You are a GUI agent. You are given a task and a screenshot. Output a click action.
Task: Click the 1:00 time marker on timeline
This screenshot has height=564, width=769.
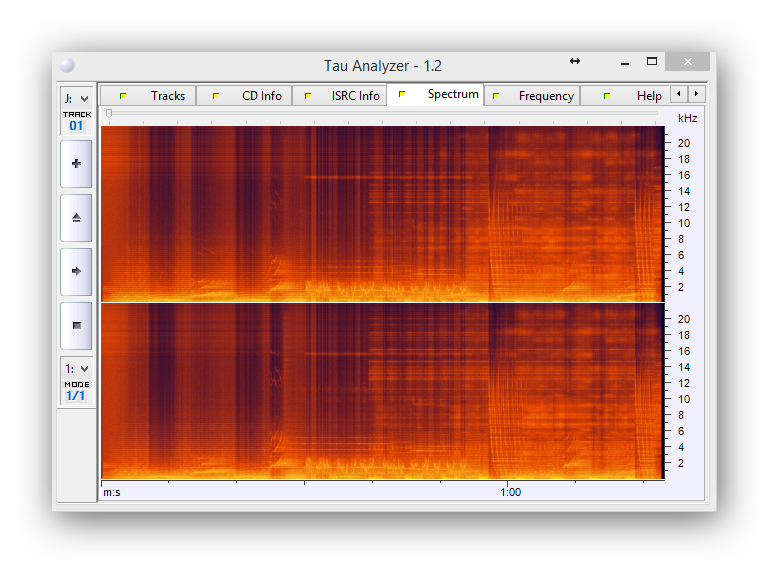tap(510, 492)
